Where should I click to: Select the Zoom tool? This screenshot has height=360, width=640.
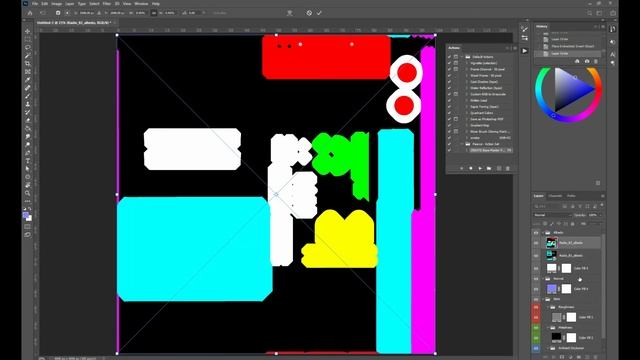tap(28, 193)
